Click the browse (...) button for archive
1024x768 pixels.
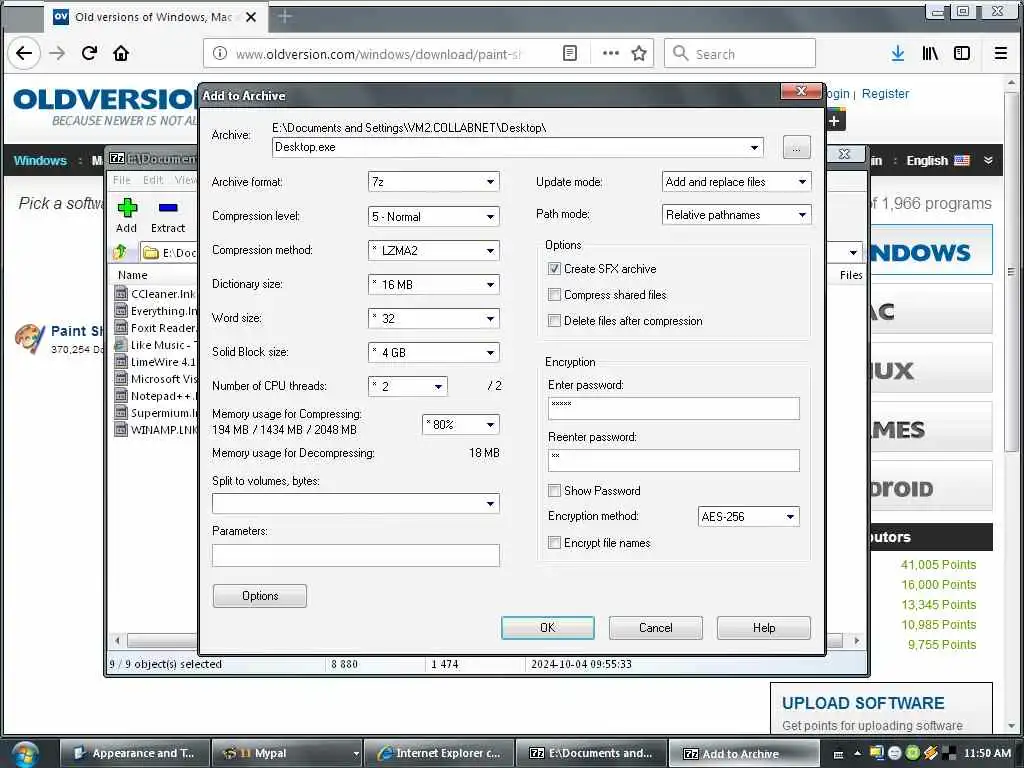point(797,148)
